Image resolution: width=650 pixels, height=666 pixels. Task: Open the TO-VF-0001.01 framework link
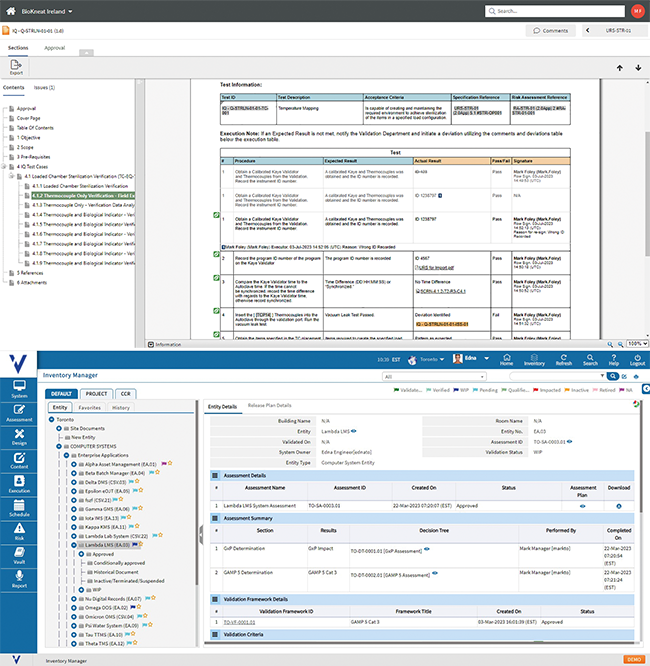[x=239, y=622]
